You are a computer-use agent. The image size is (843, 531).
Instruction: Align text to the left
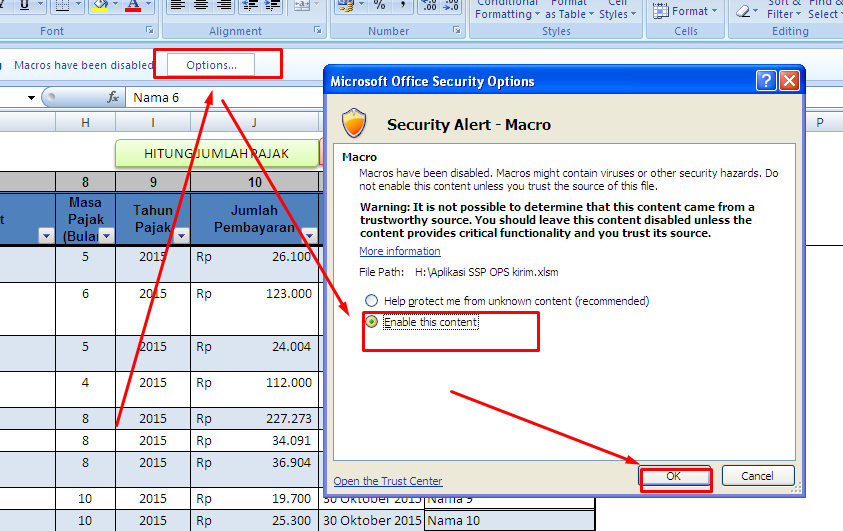pyautogui.click(x=178, y=5)
